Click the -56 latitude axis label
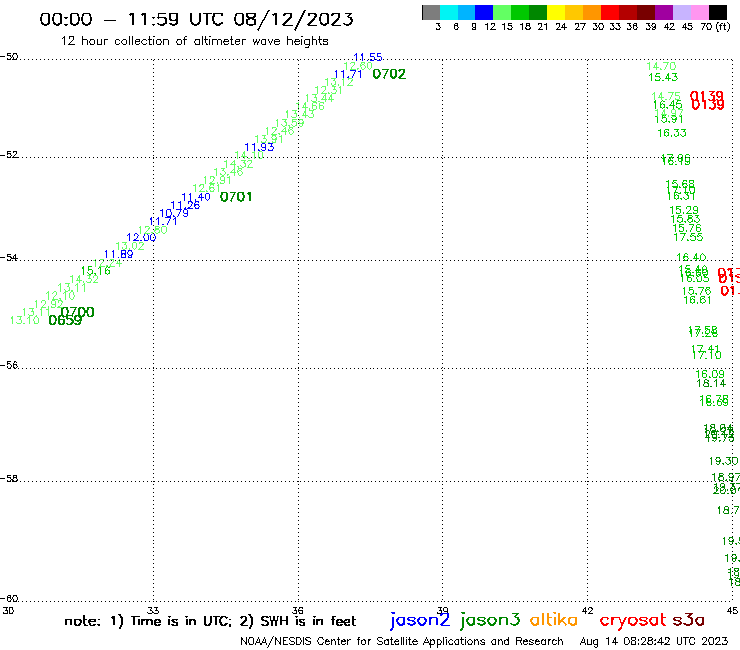 point(9,365)
